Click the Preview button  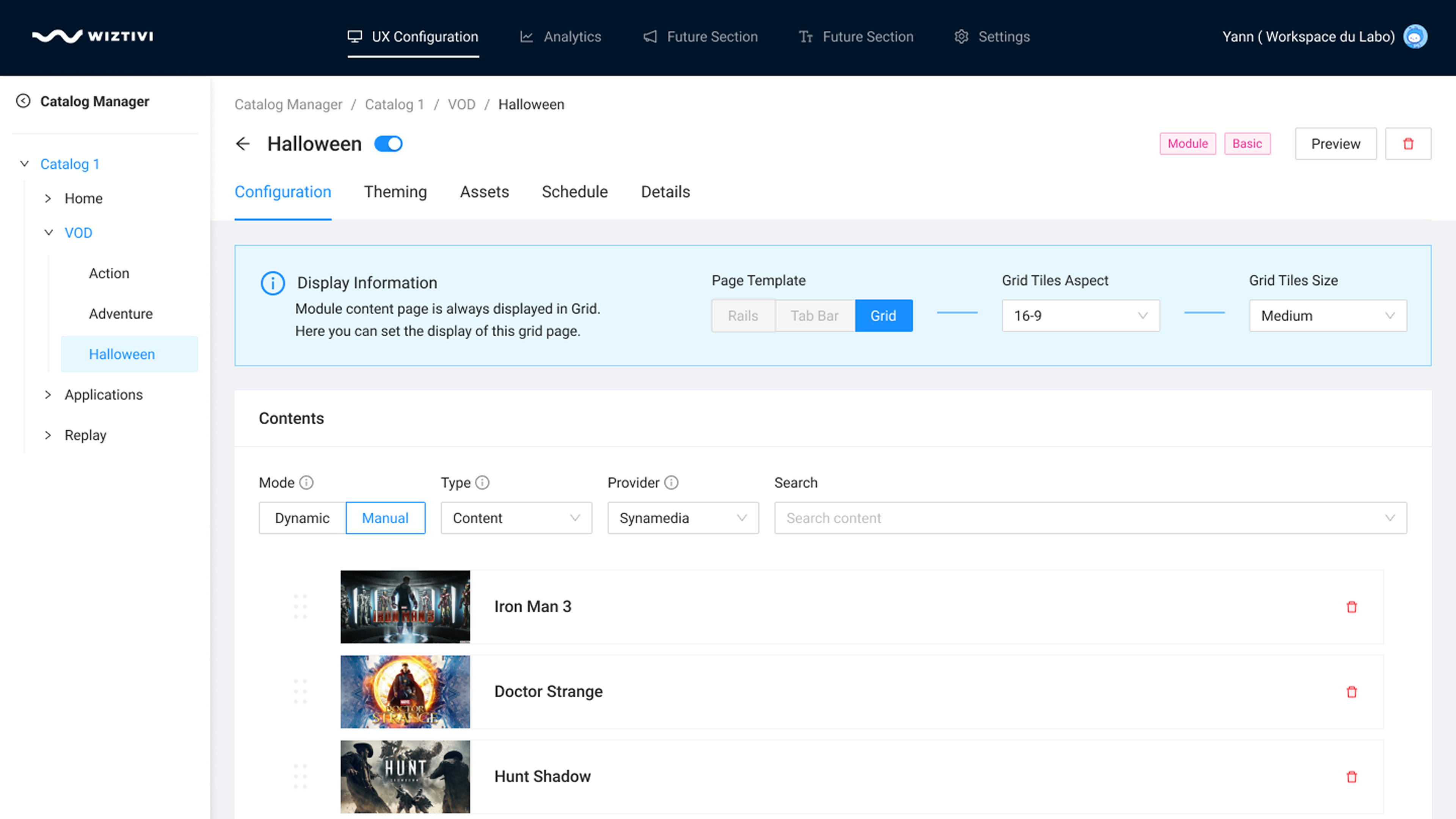pyautogui.click(x=1335, y=144)
